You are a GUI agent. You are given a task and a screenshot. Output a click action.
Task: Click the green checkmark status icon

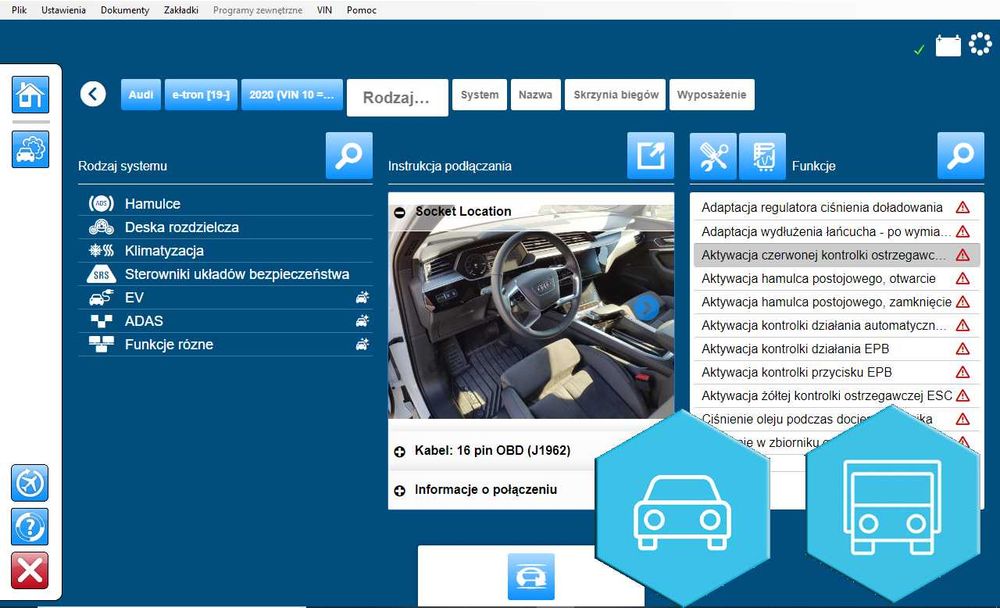tap(919, 49)
